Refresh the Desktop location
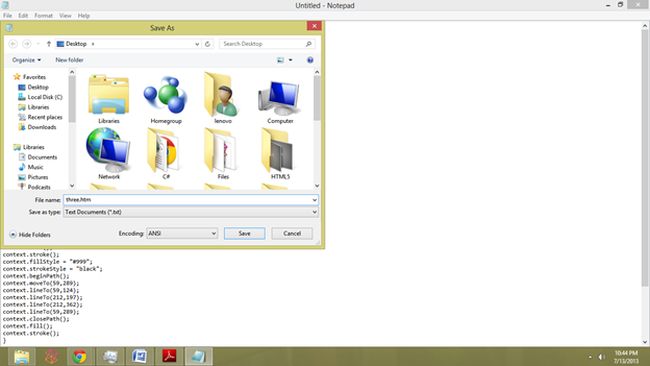Viewport: 650px width, 366px height. point(208,44)
